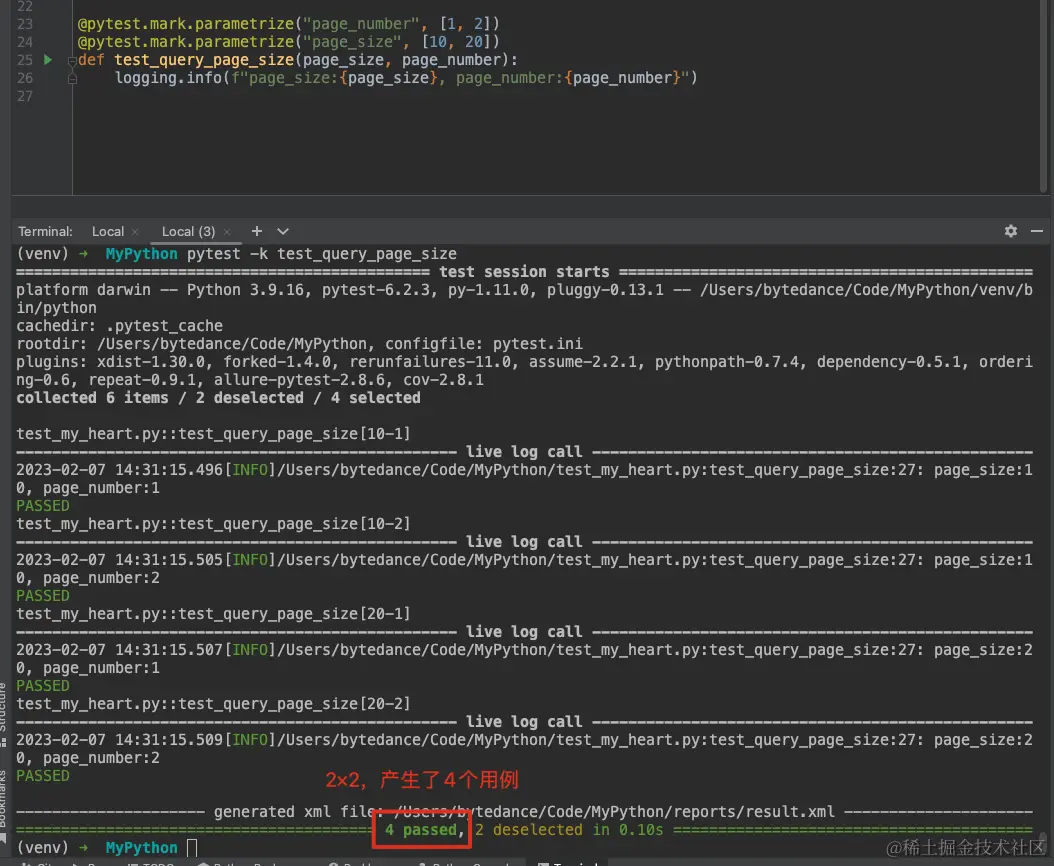Click the log entry timestamped 14:31:15.496

point(524,479)
